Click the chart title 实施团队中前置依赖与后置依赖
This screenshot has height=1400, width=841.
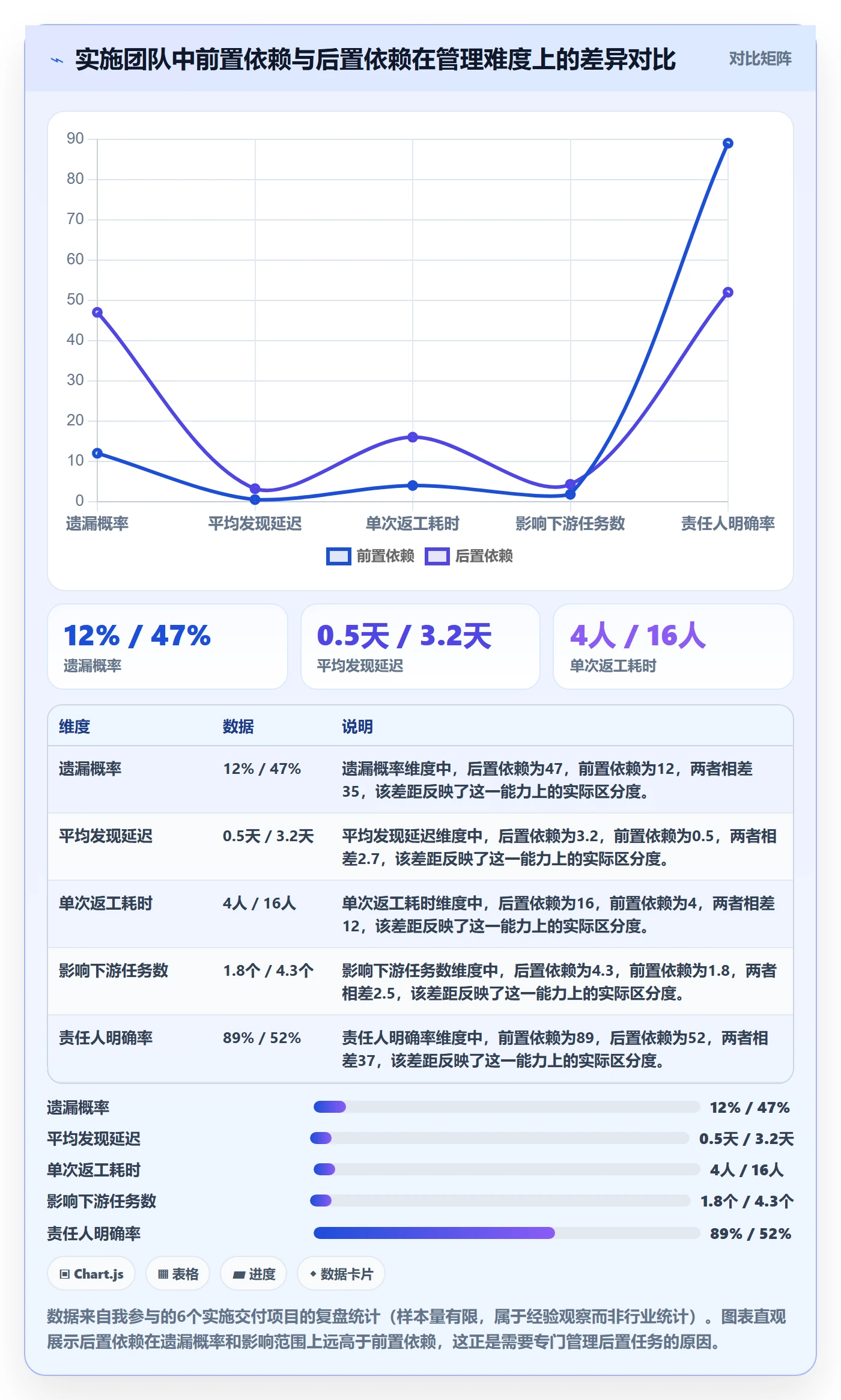point(375,59)
